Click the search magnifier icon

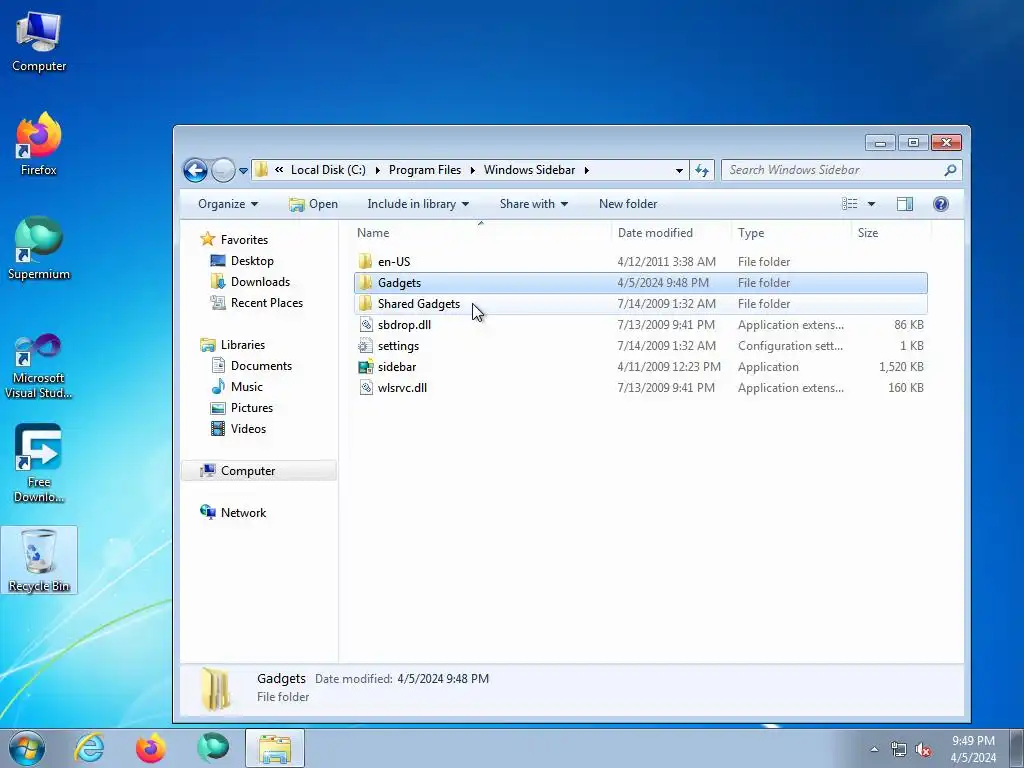(950, 170)
